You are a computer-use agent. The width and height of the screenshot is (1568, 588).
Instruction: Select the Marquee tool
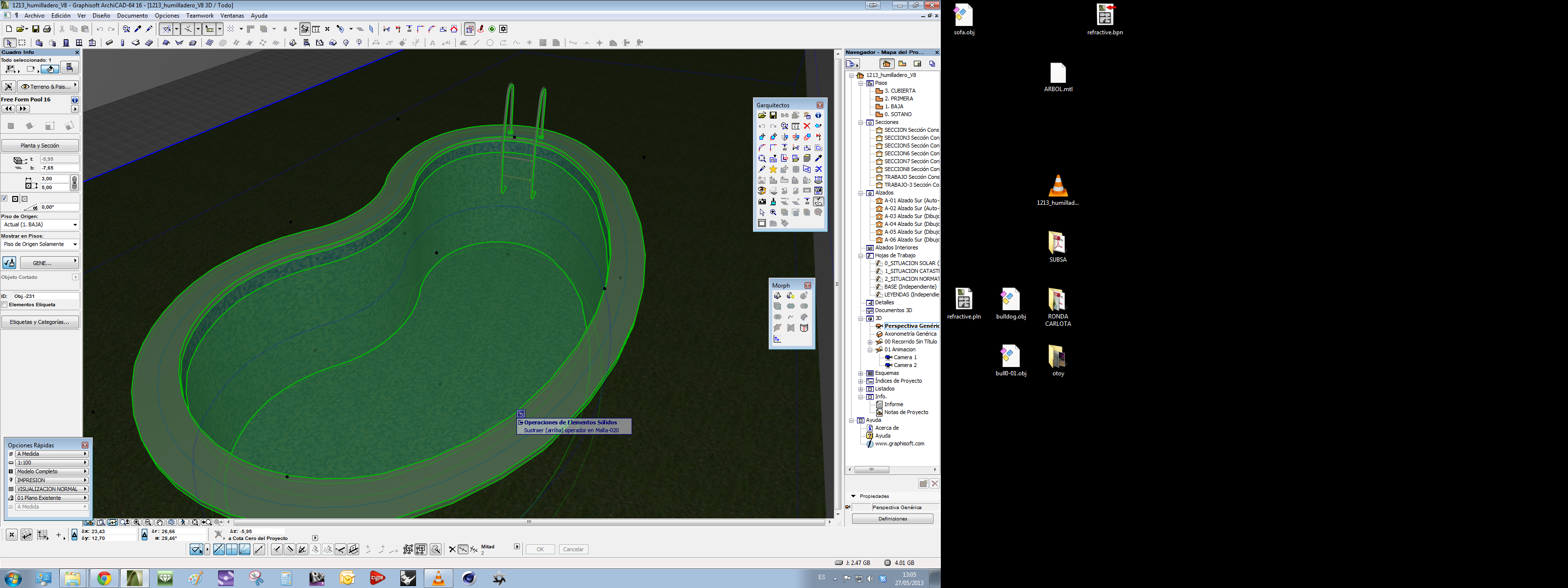pyautogui.click(x=23, y=43)
